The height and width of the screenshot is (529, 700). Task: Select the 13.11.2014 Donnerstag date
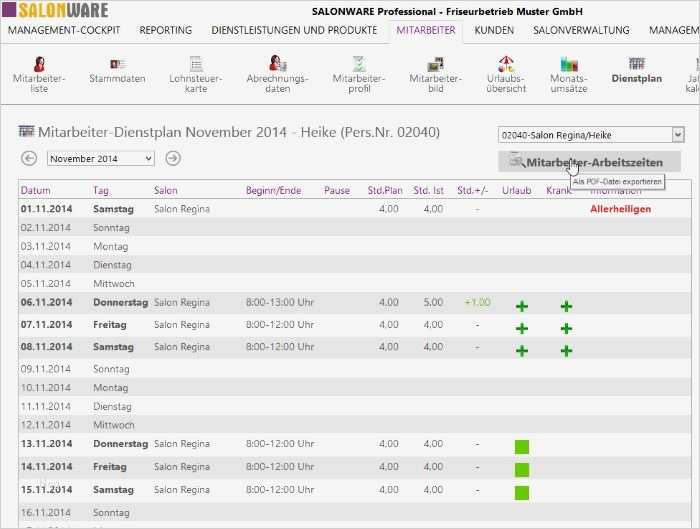point(46,444)
